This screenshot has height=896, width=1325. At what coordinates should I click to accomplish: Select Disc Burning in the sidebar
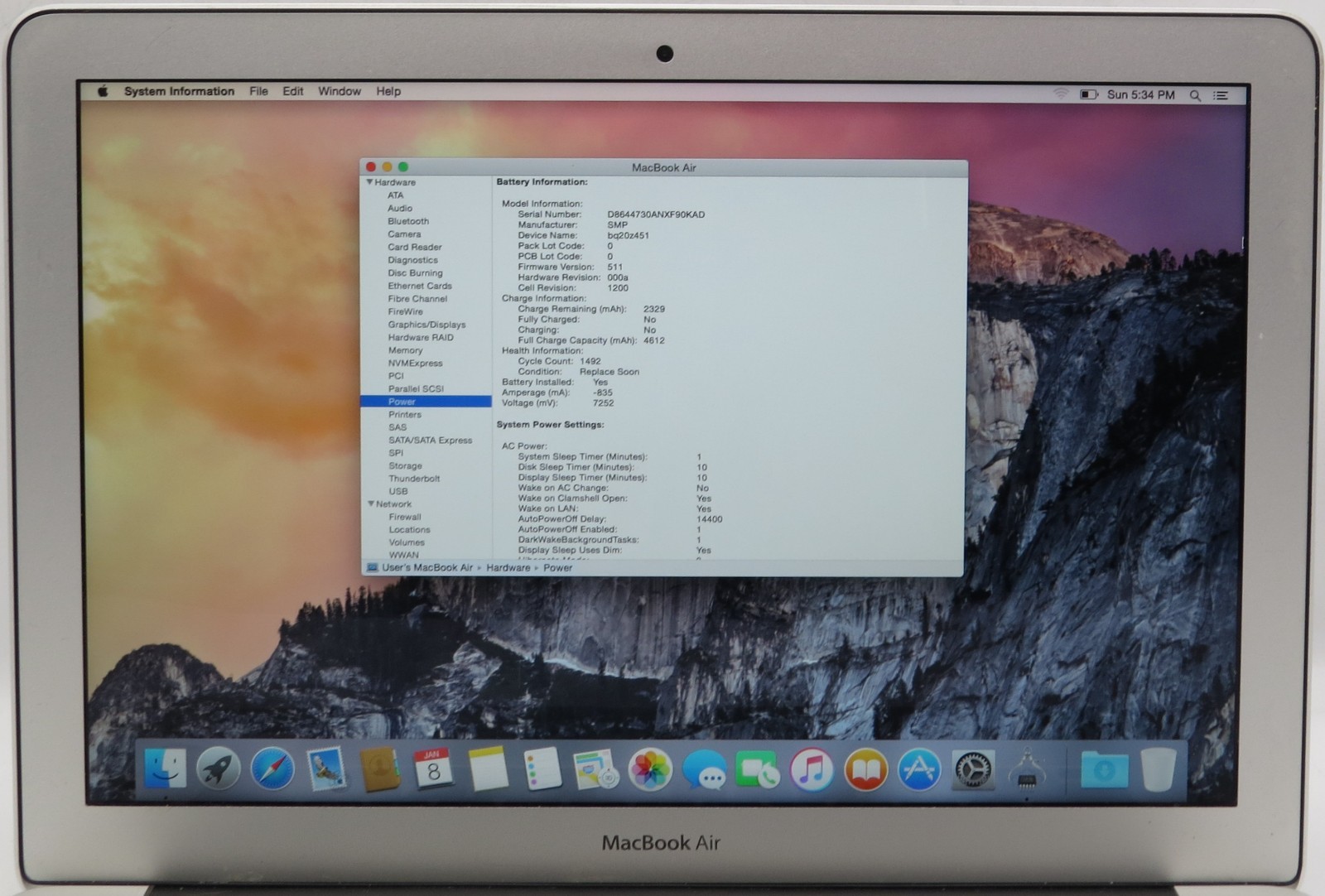point(415,272)
